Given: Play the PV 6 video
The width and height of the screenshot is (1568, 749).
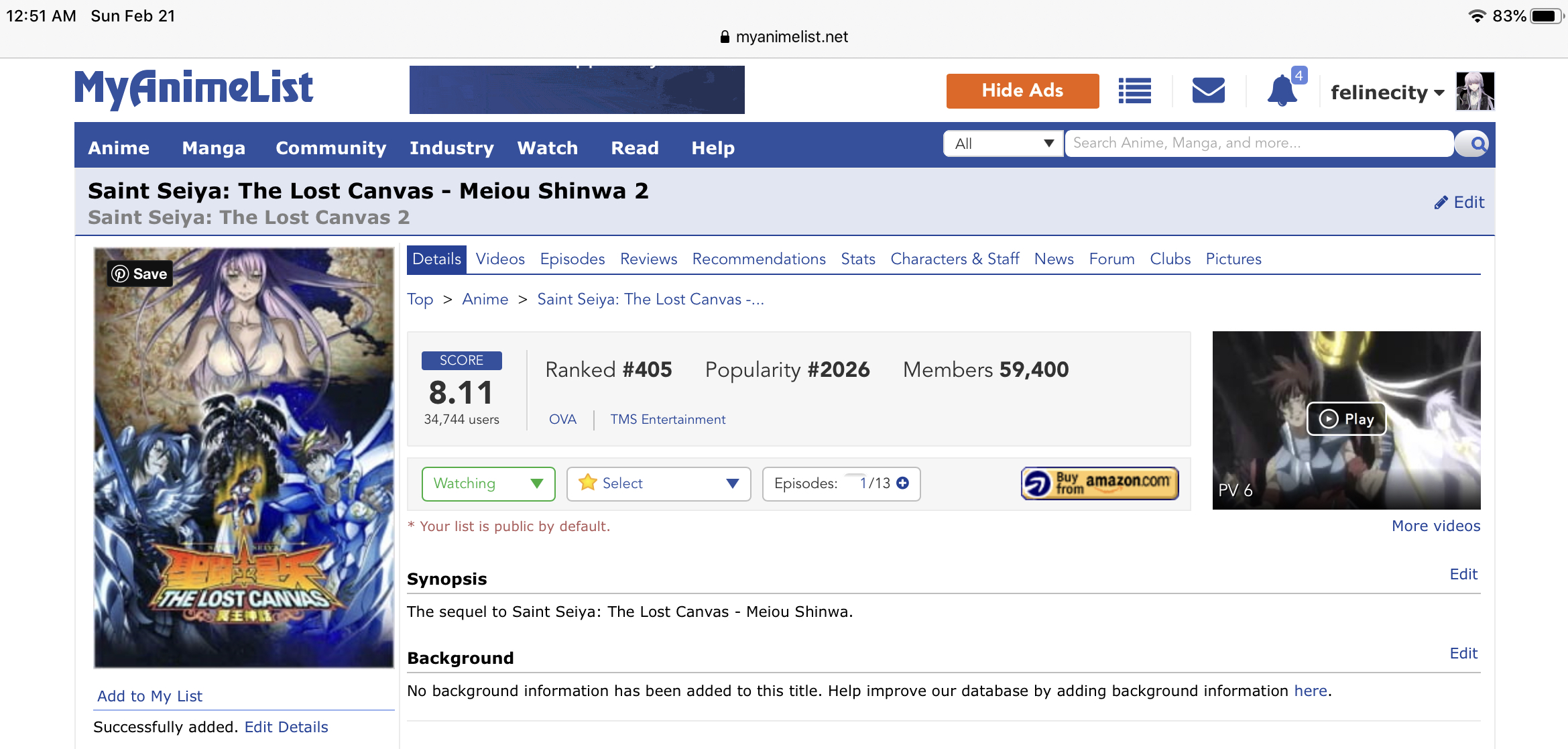Looking at the screenshot, I should coord(1346,419).
